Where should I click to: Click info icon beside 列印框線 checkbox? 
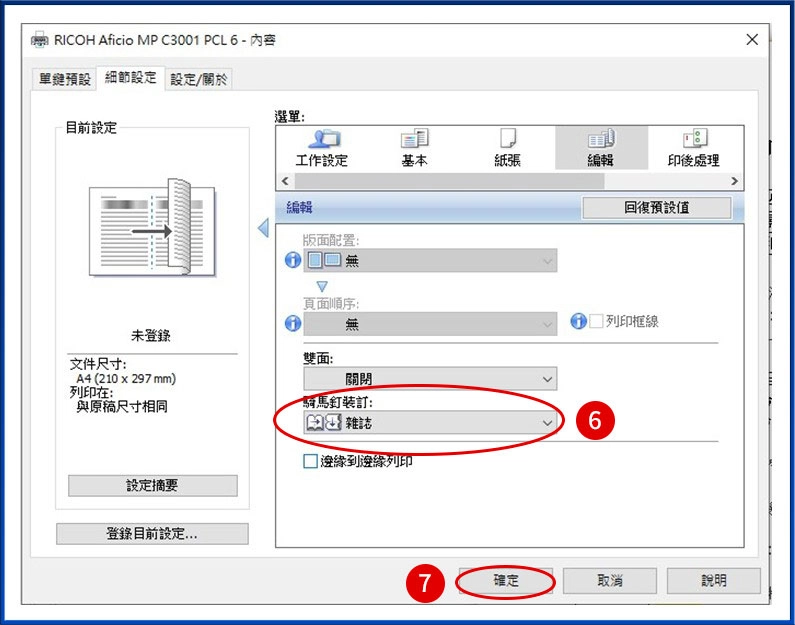click(578, 320)
